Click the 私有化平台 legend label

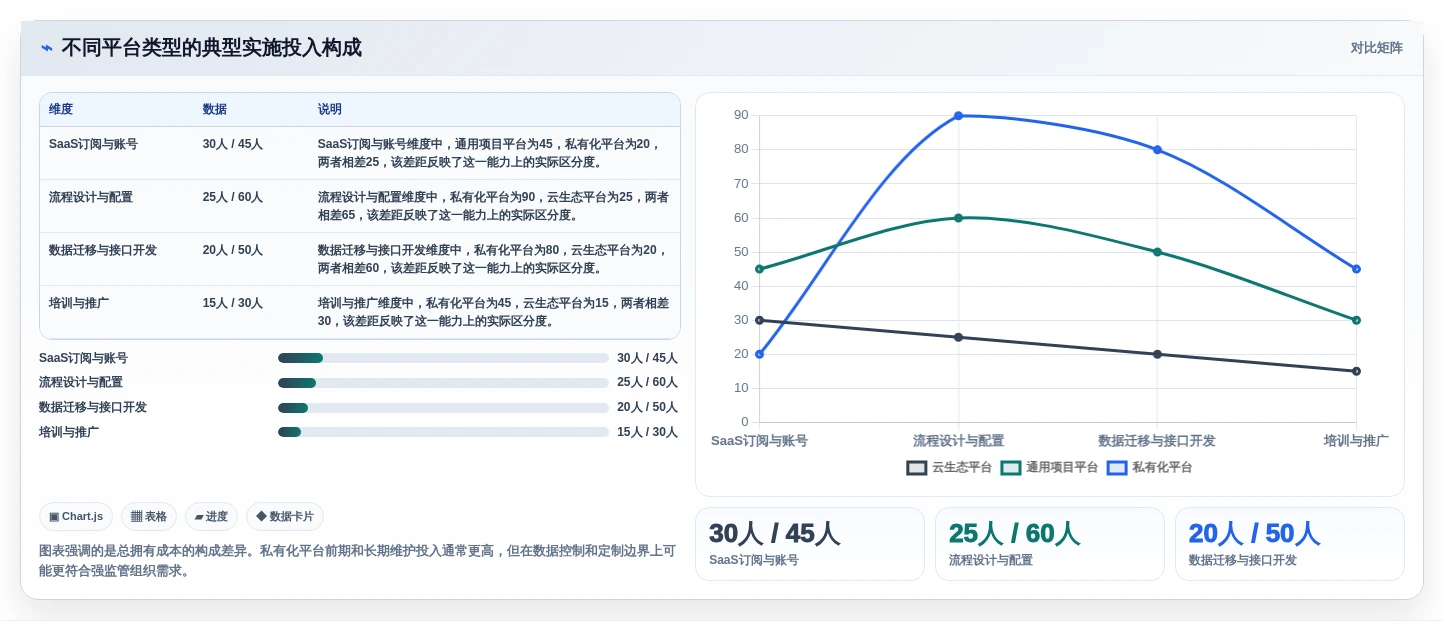1162,468
